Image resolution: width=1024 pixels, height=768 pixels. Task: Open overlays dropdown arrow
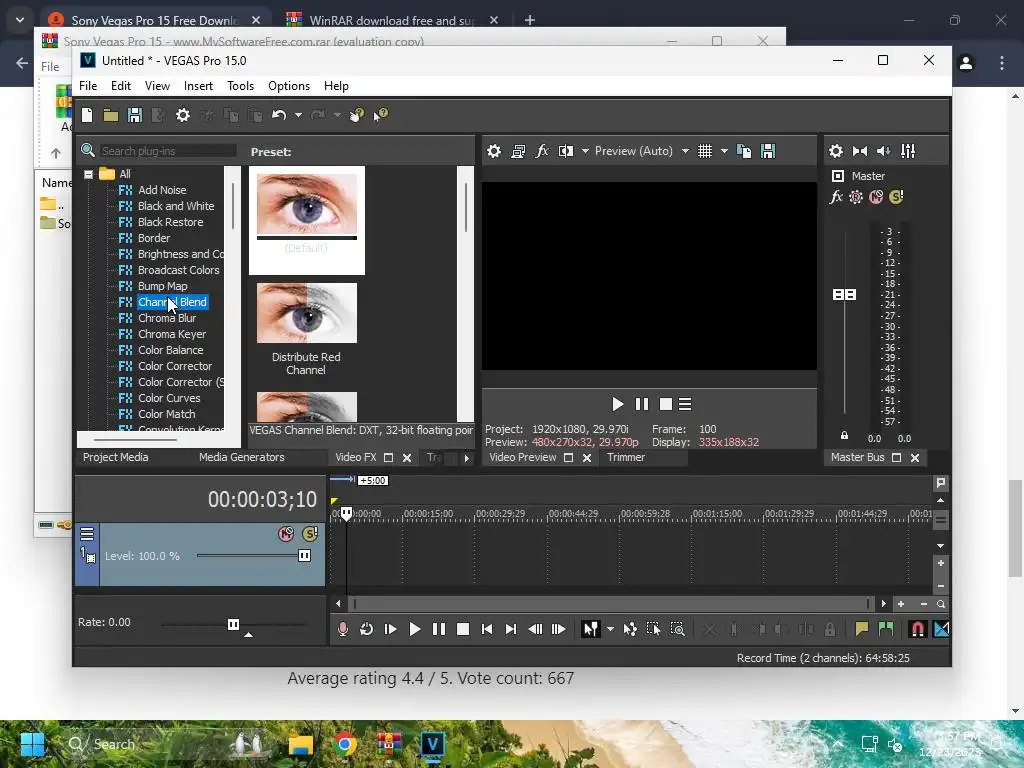coord(724,152)
